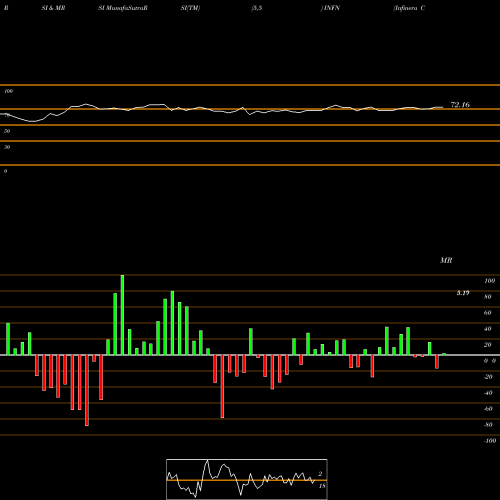Click the RSI 30 axis label

(7, 147)
